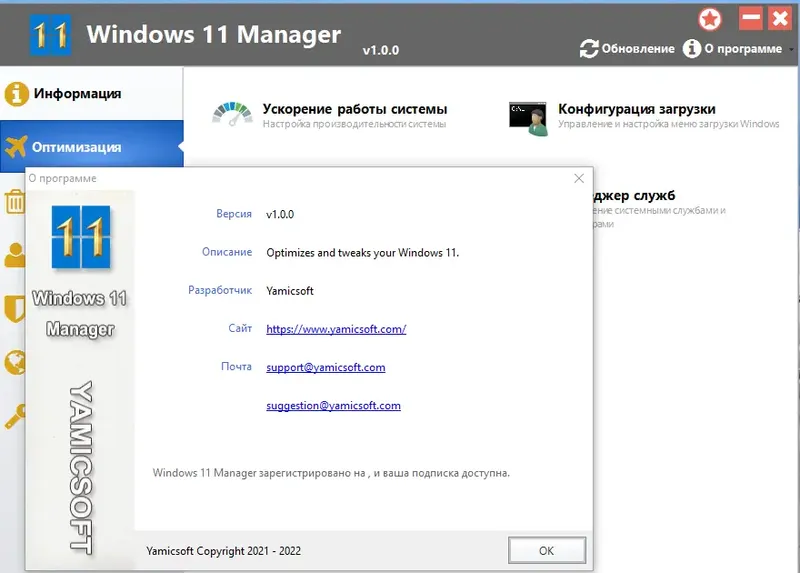
Task: Click the vertical YAMICSOFT brand text
Action: click(81, 468)
